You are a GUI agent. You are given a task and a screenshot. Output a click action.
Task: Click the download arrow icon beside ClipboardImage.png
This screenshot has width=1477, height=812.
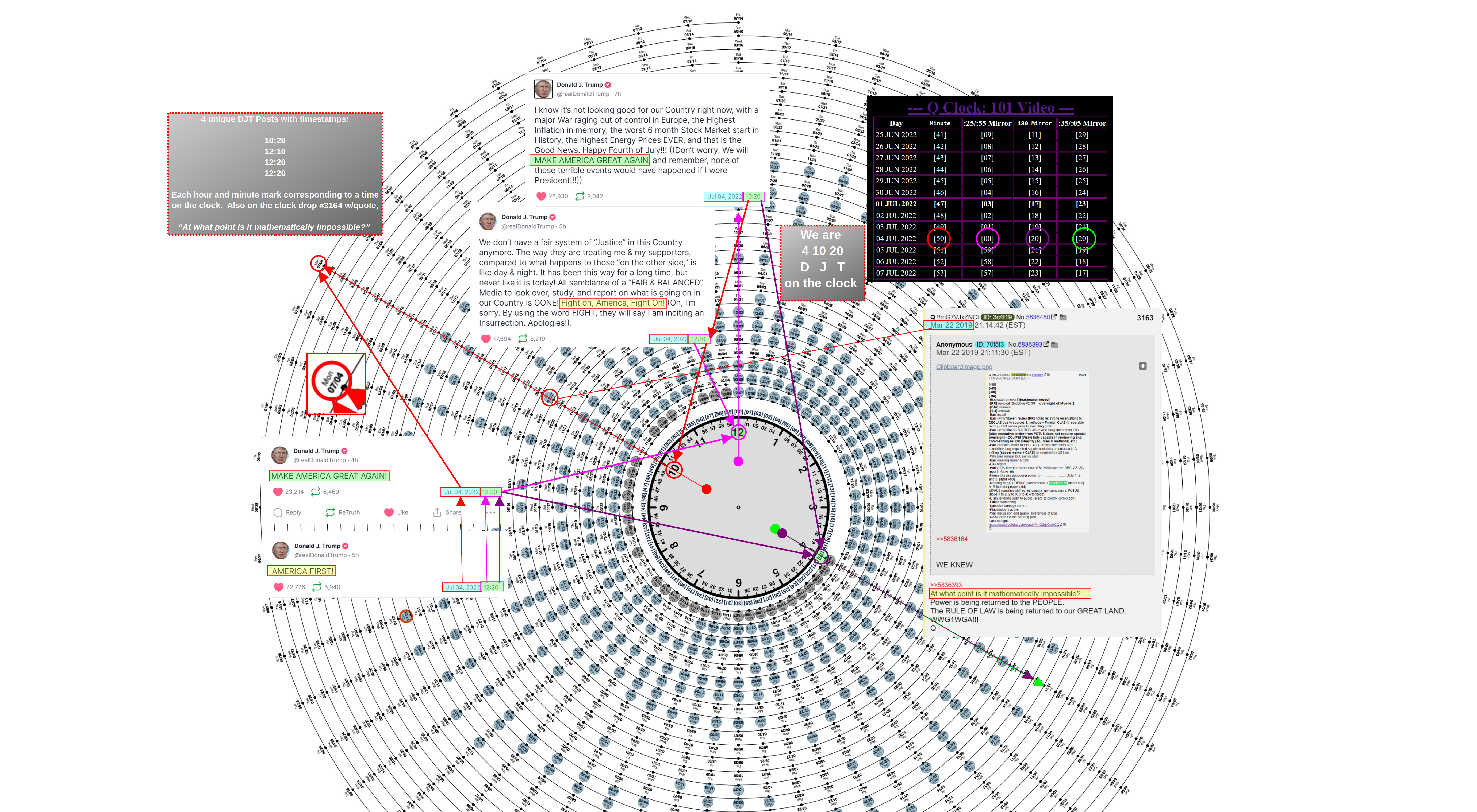point(1143,366)
